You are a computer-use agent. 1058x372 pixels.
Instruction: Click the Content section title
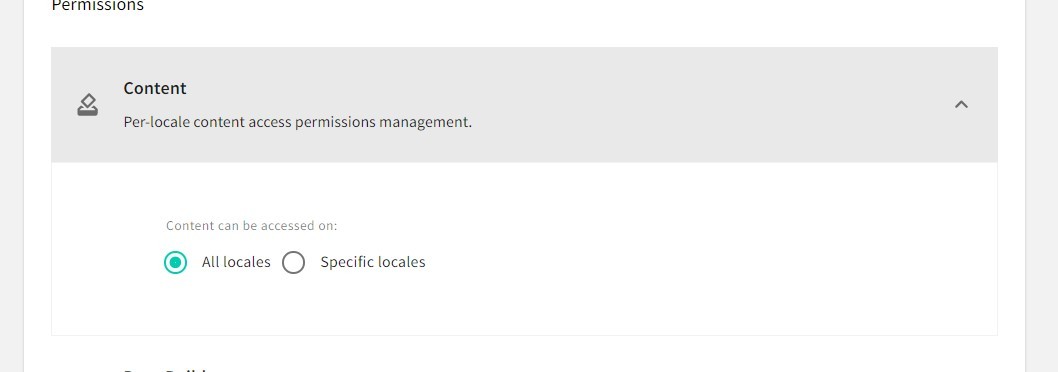[155, 88]
